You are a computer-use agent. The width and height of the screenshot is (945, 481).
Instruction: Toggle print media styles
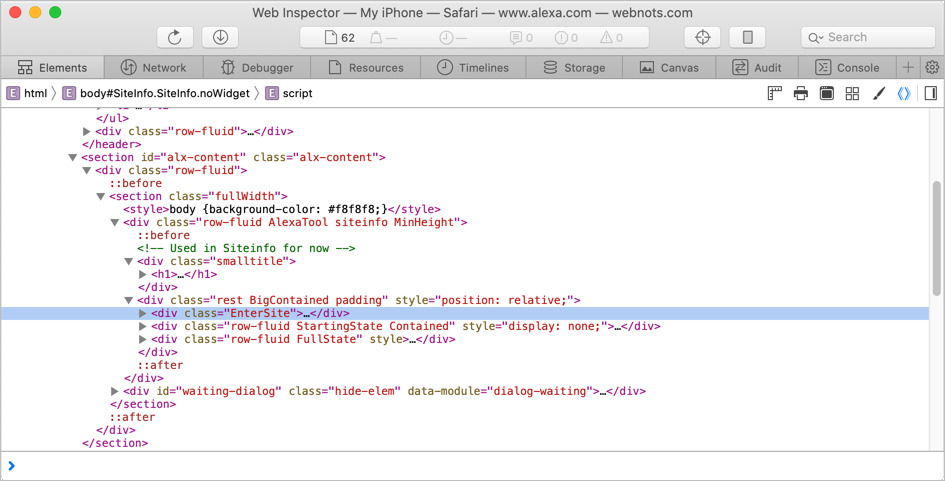coord(800,93)
